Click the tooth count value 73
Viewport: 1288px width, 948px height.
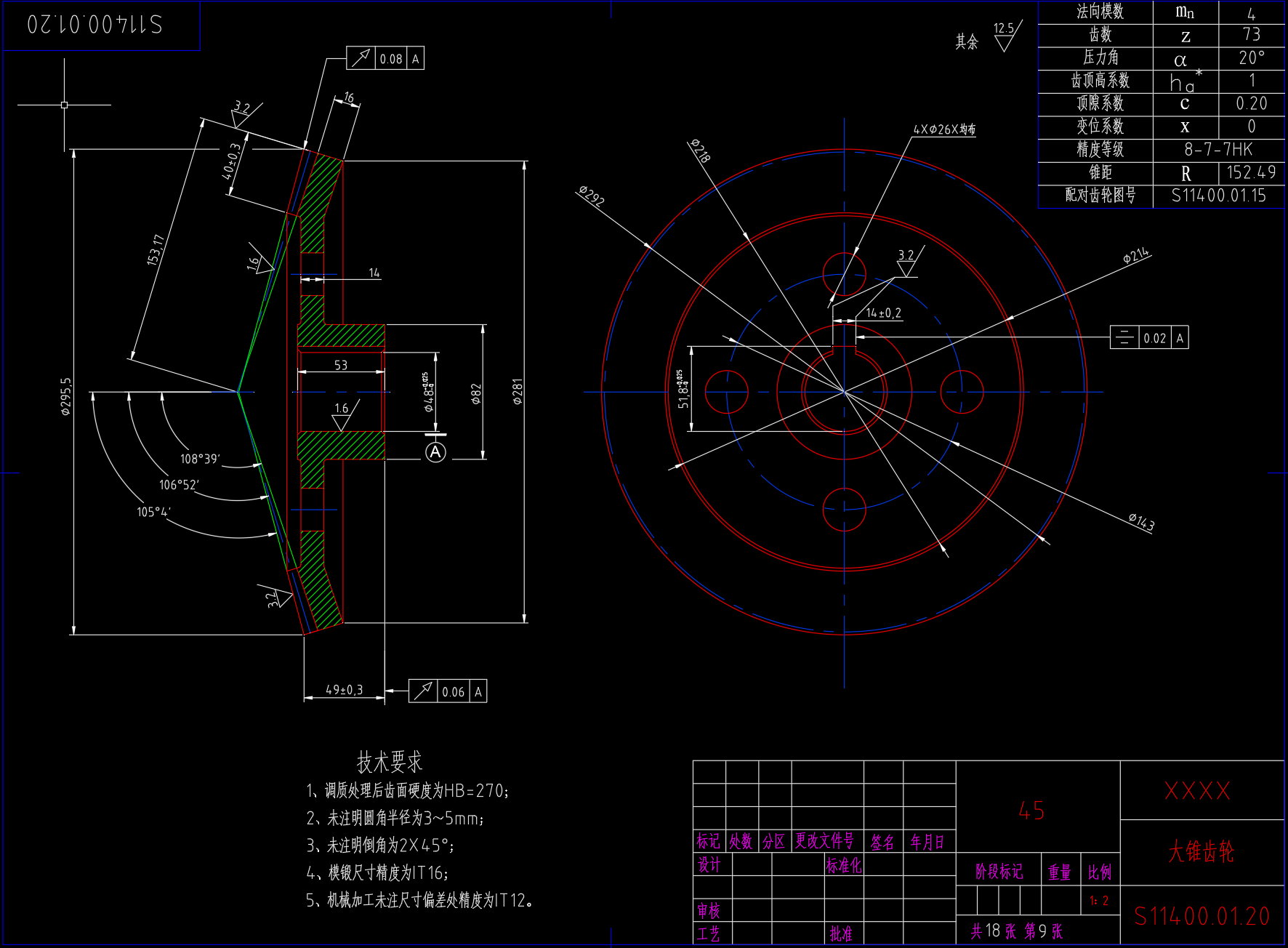[1251, 34]
